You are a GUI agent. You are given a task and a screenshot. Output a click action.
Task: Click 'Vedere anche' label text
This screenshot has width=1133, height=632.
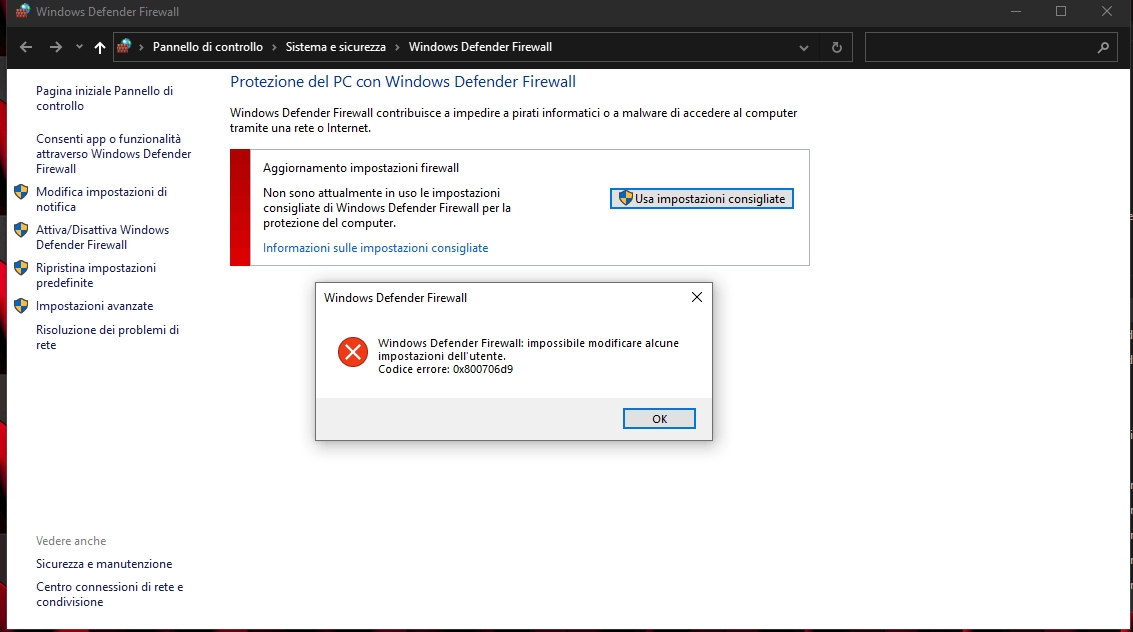click(x=71, y=541)
